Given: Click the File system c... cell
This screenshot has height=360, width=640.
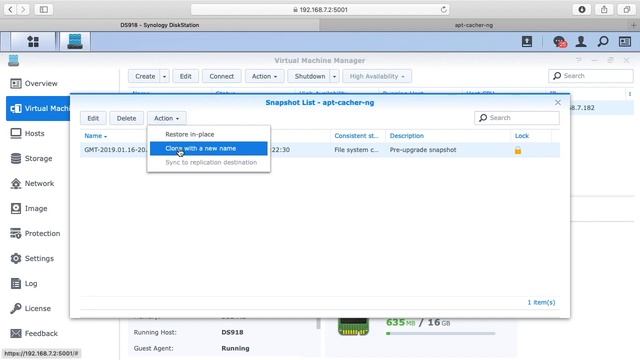Looking at the screenshot, I should click(356, 150).
